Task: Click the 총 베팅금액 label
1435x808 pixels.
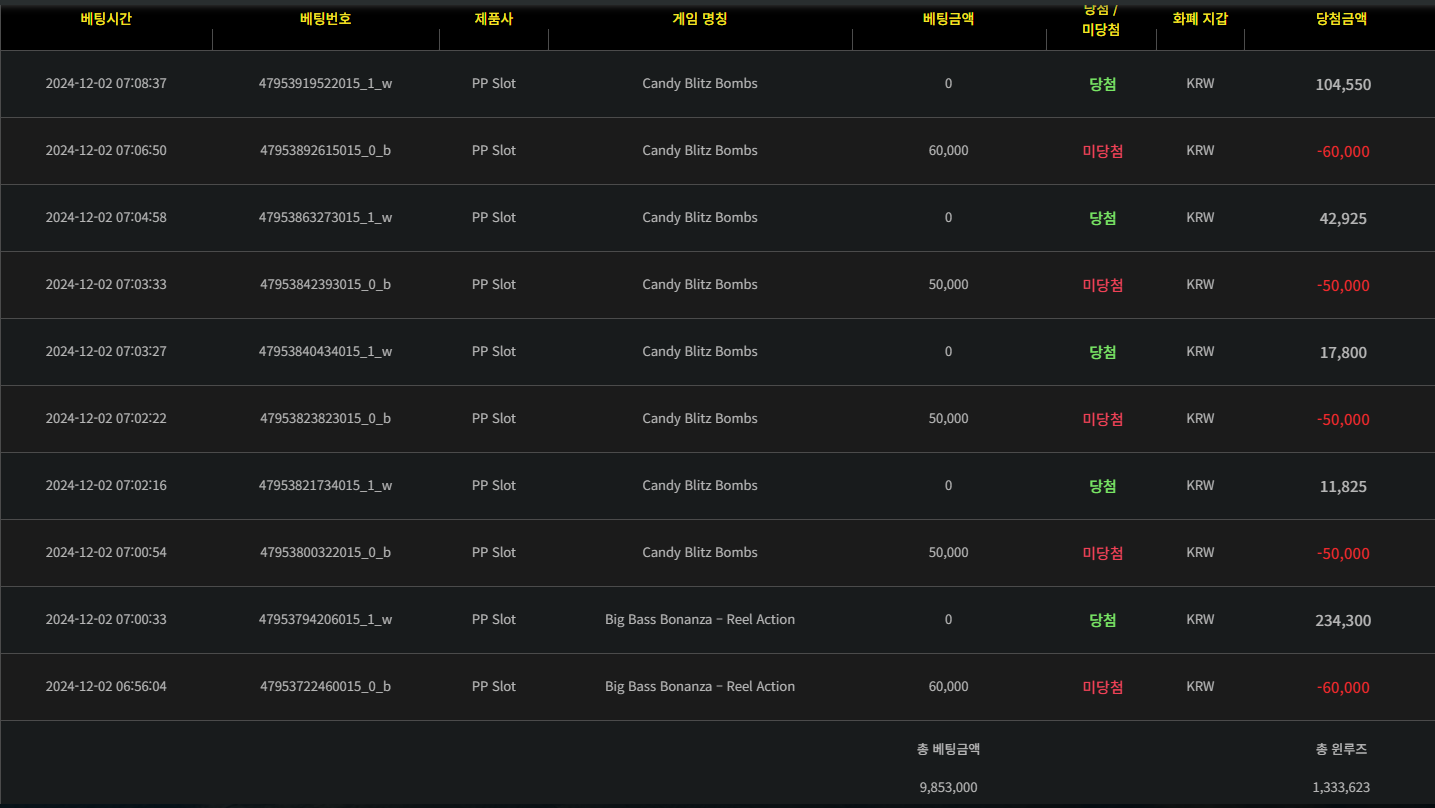Action: click(948, 749)
